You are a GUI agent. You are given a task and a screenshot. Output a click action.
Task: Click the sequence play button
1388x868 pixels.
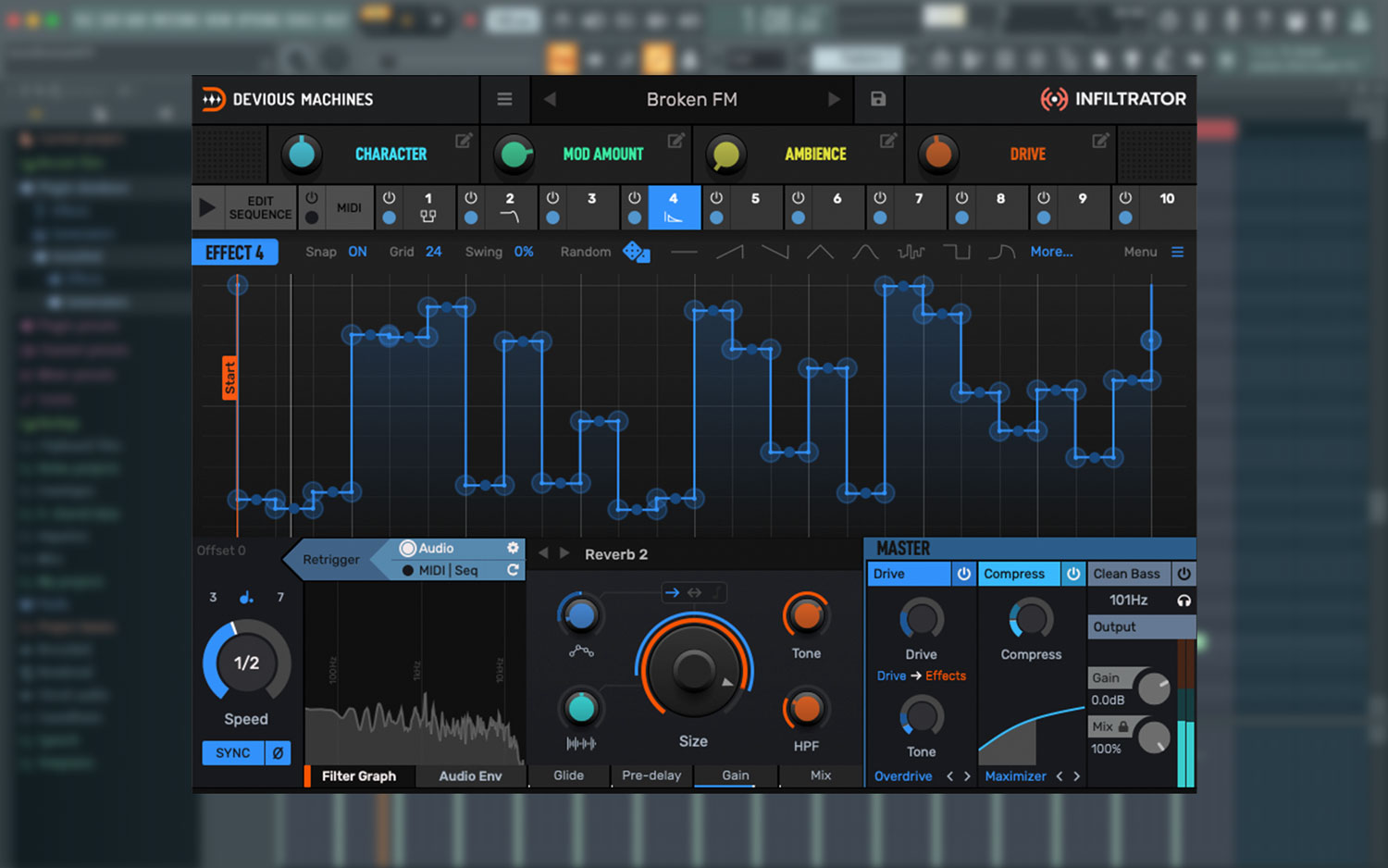(x=207, y=208)
